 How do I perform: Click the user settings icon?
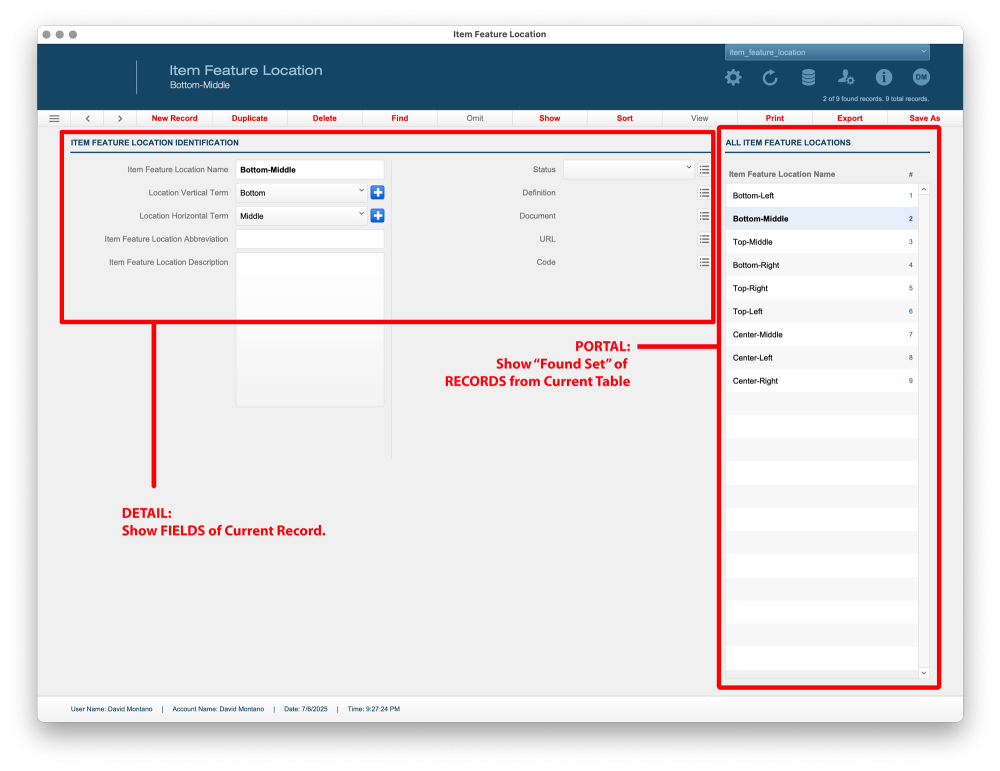pyautogui.click(x=846, y=78)
